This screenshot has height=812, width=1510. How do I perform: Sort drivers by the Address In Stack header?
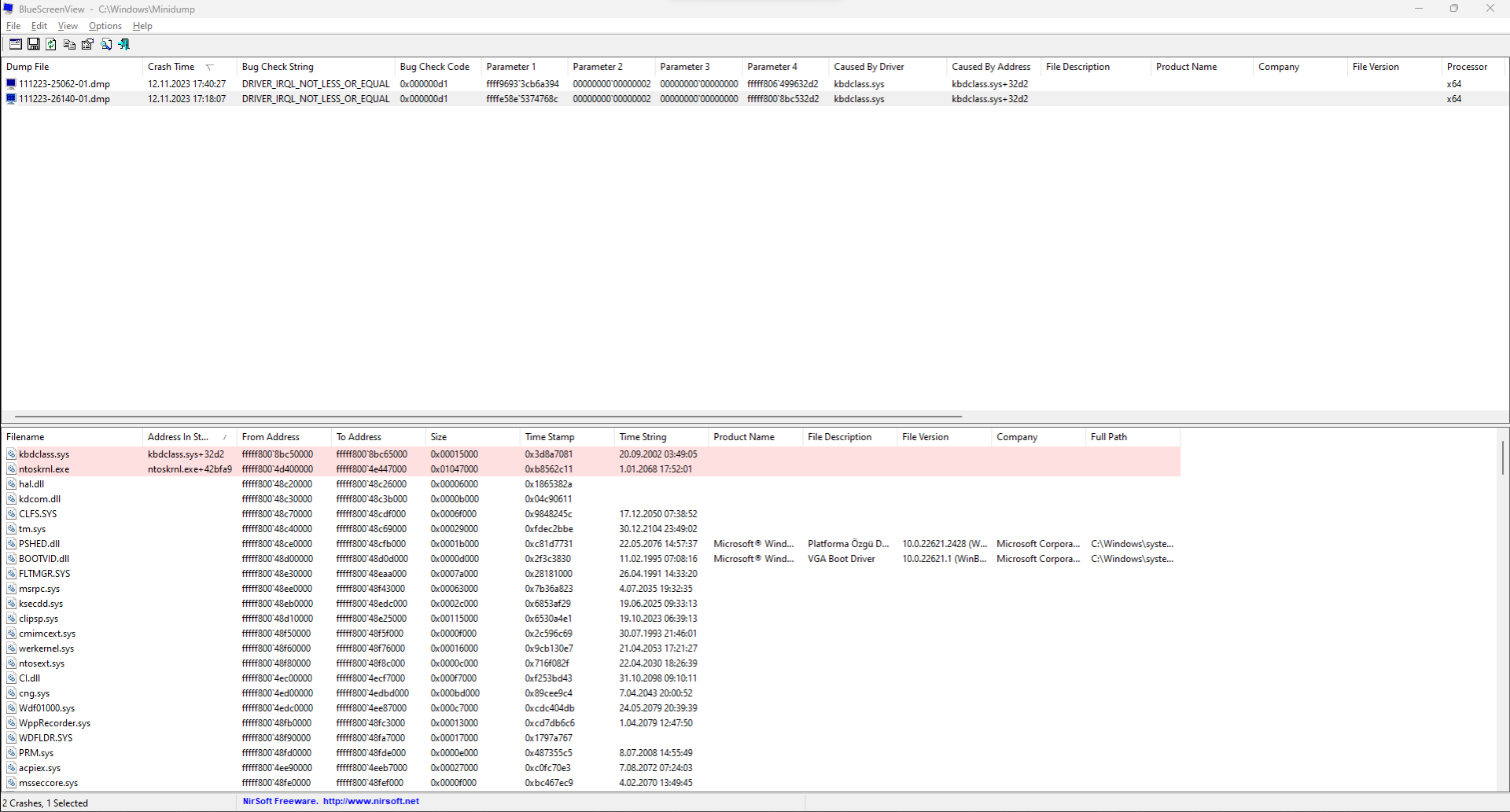coord(190,437)
